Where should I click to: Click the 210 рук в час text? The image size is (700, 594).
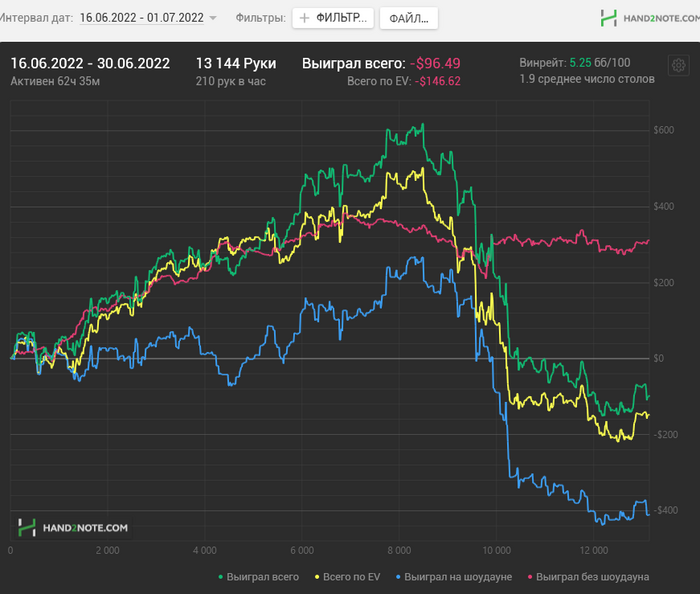[x=231, y=81]
